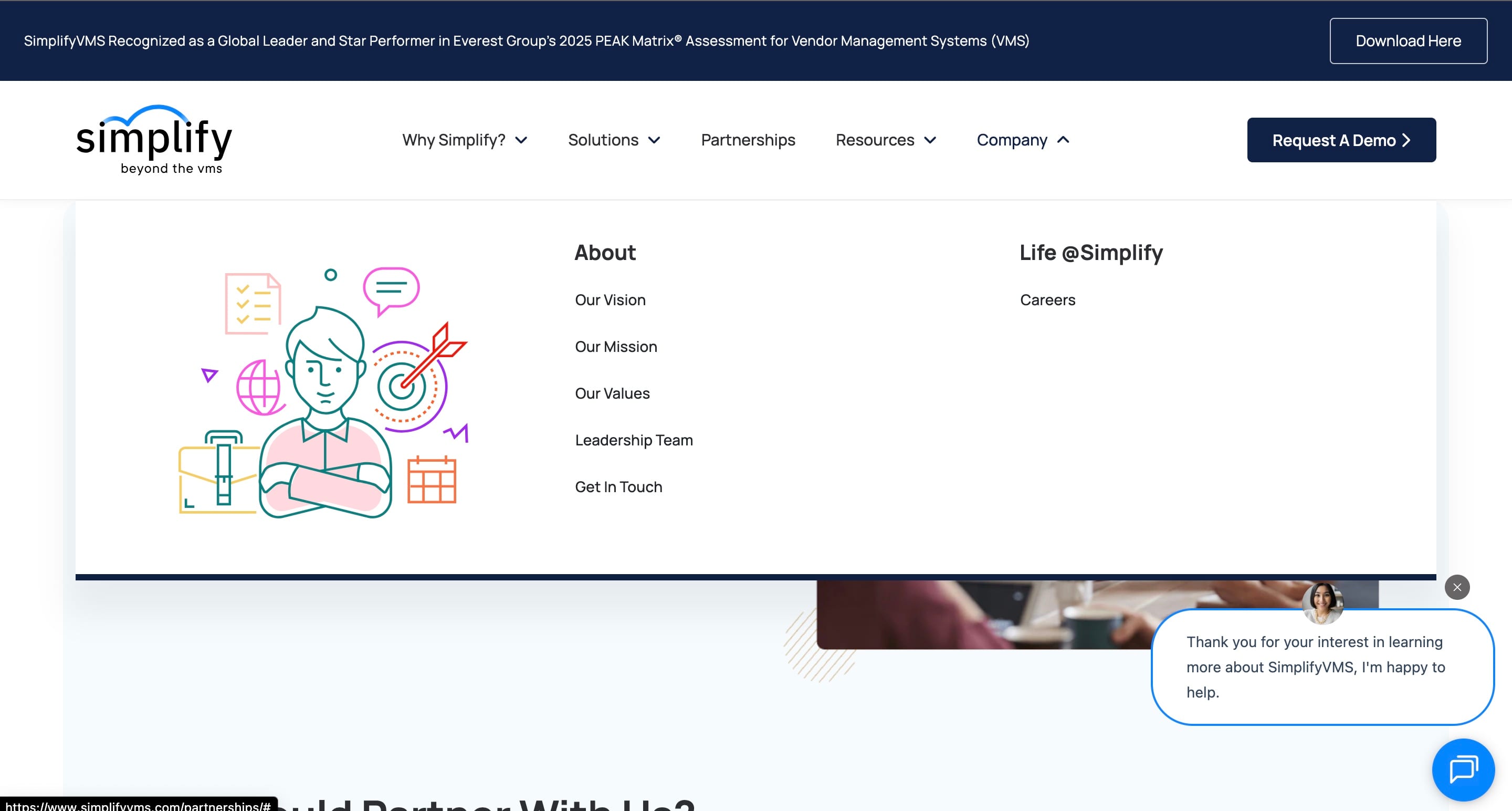
Task: Click the Company menu illustration
Action: (x=323, y=392)
